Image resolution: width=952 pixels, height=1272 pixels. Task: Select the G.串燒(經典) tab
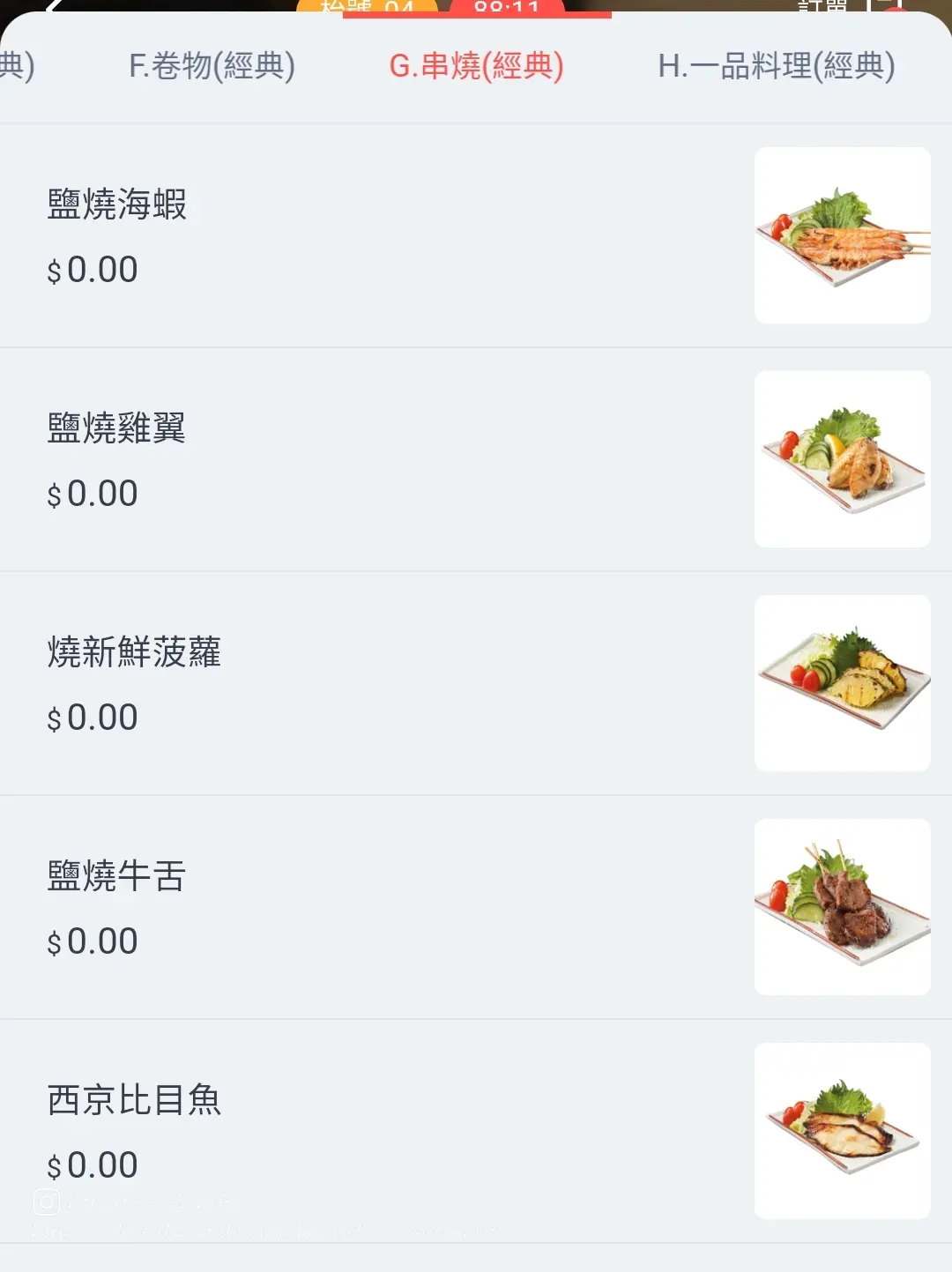(x=476, y=66)
